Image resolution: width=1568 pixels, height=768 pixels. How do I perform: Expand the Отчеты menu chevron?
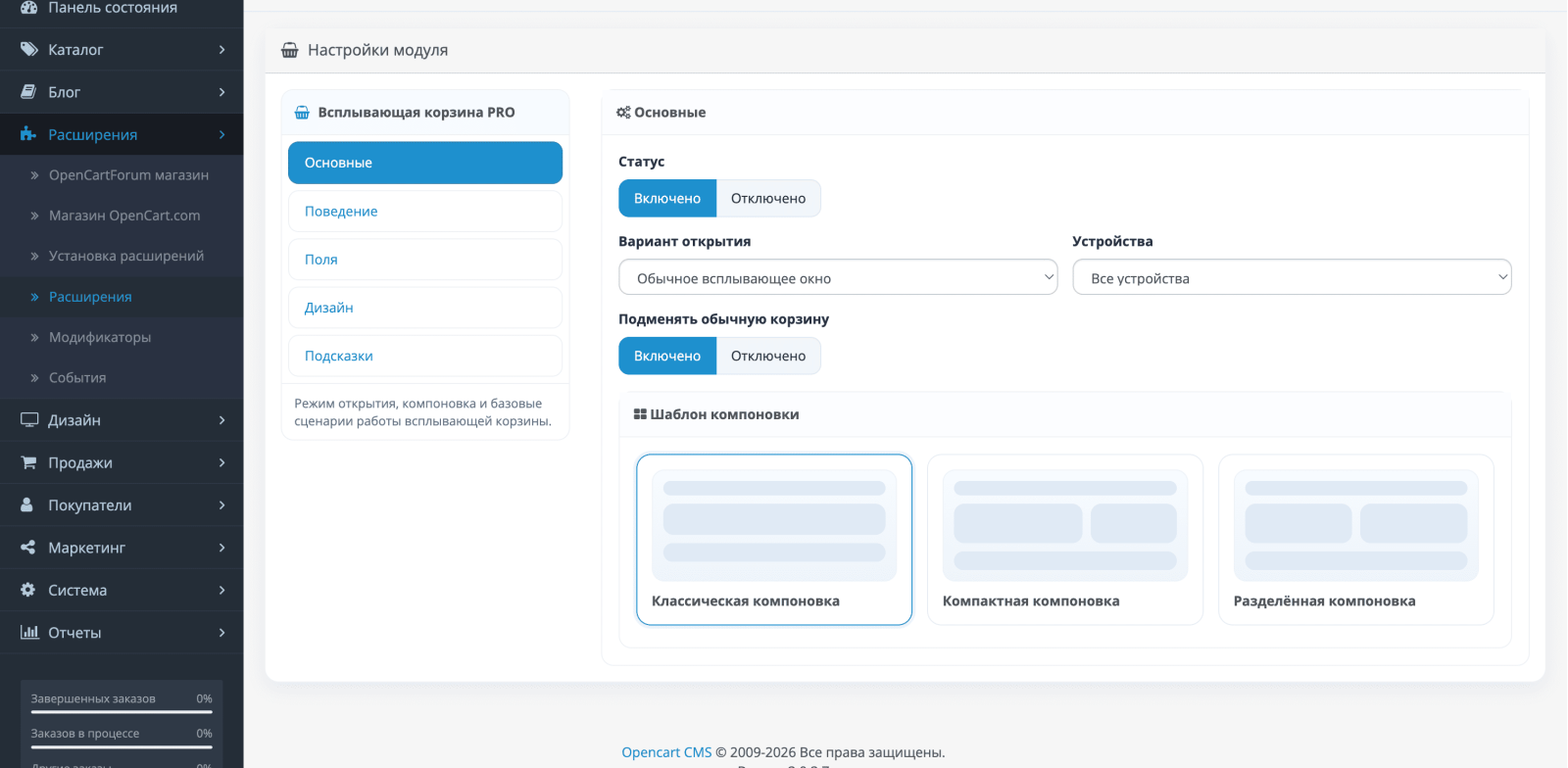[221, 632]
